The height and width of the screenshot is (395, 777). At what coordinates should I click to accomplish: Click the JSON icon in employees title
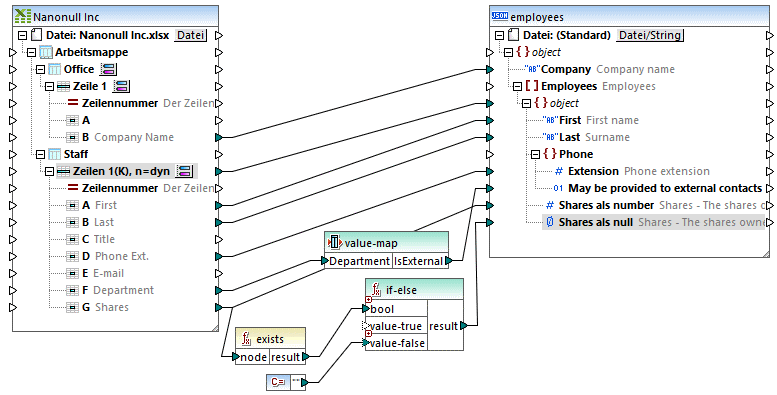[500, 16]
